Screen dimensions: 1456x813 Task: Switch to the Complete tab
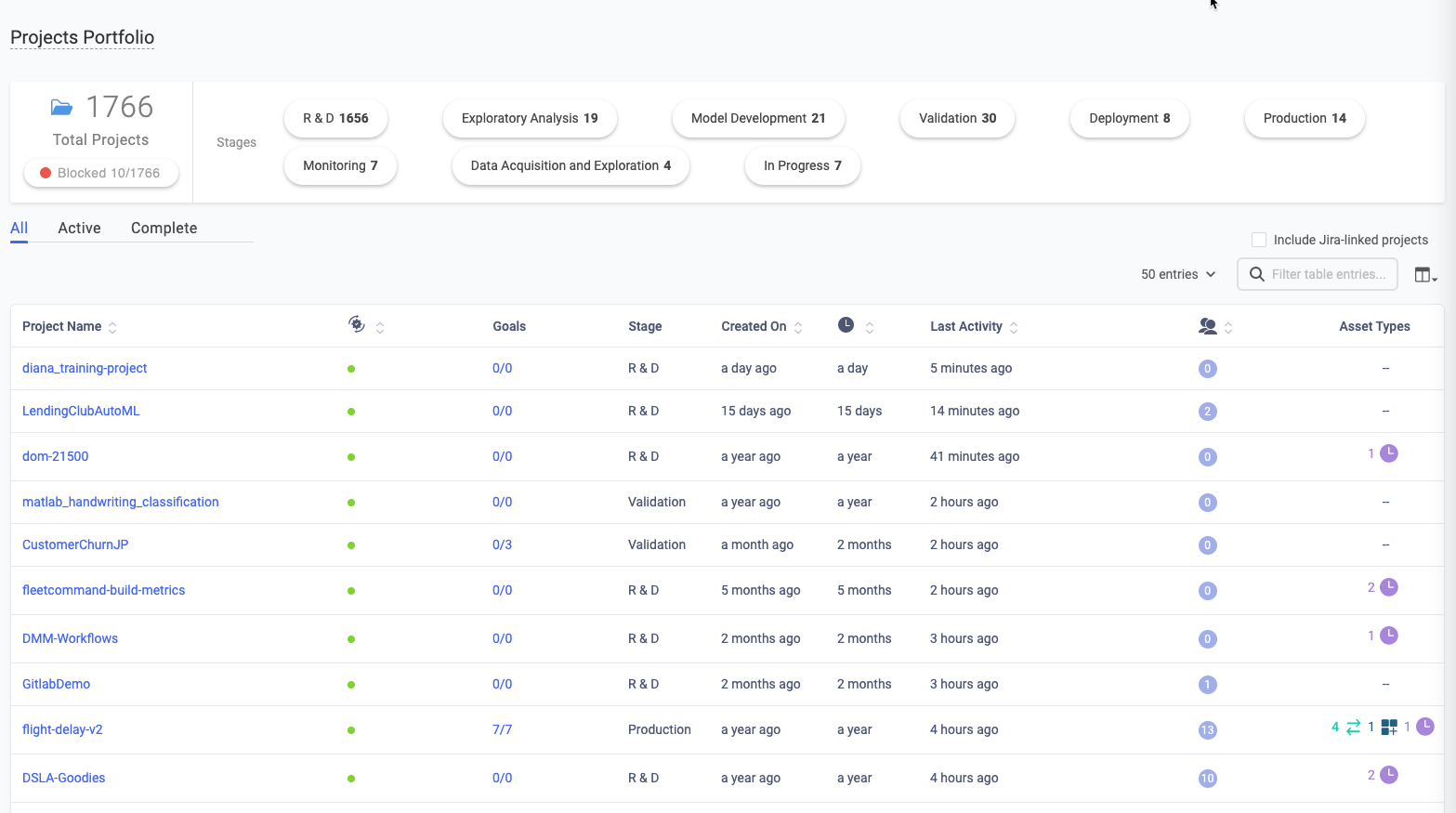tap(164, 229)
